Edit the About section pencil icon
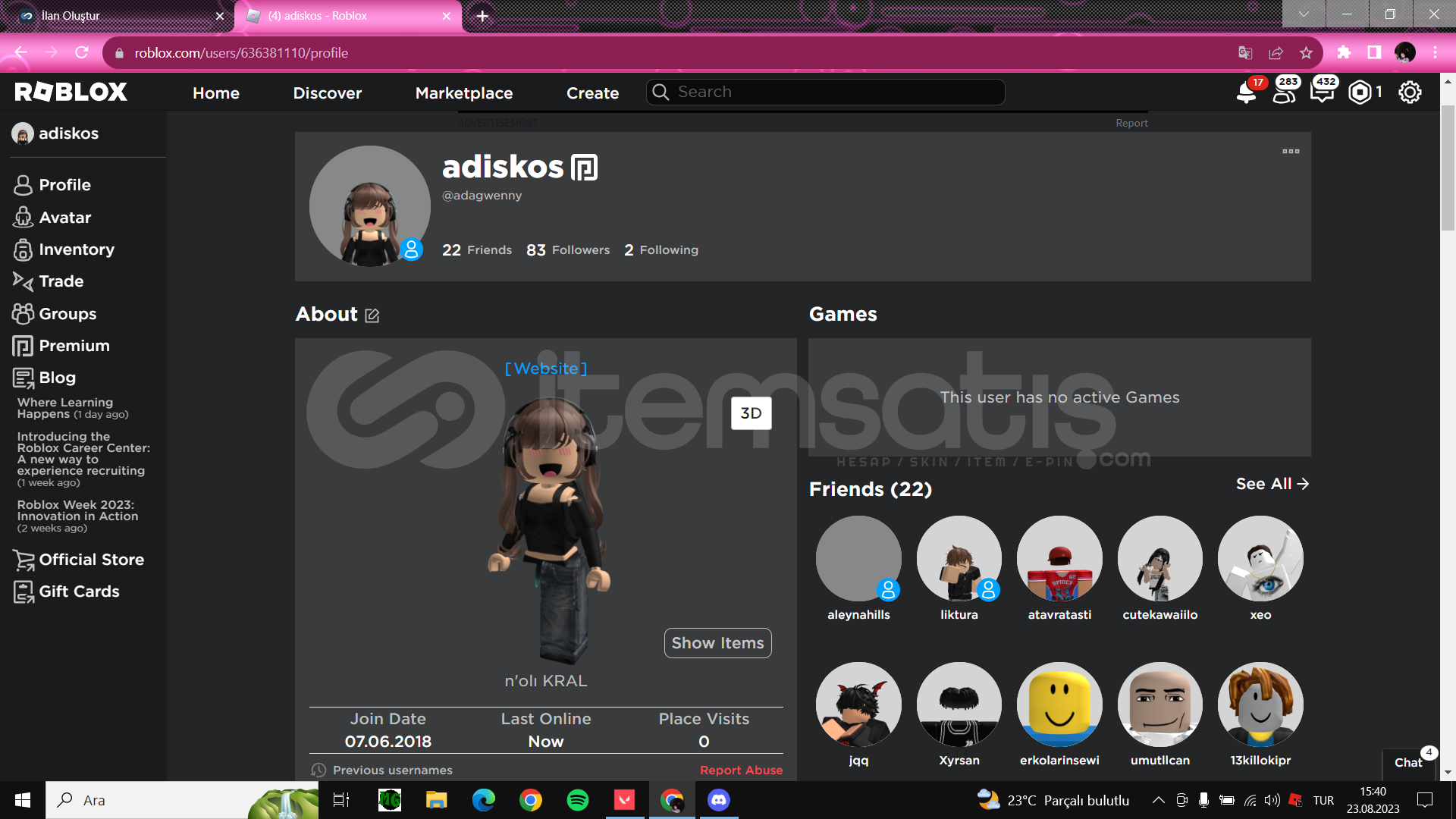 [x=372, y=315]
